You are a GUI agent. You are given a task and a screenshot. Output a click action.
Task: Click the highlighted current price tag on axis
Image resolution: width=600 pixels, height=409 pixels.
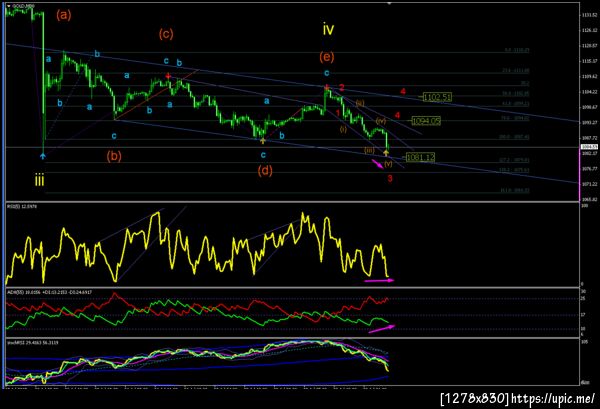pos(589,147)
